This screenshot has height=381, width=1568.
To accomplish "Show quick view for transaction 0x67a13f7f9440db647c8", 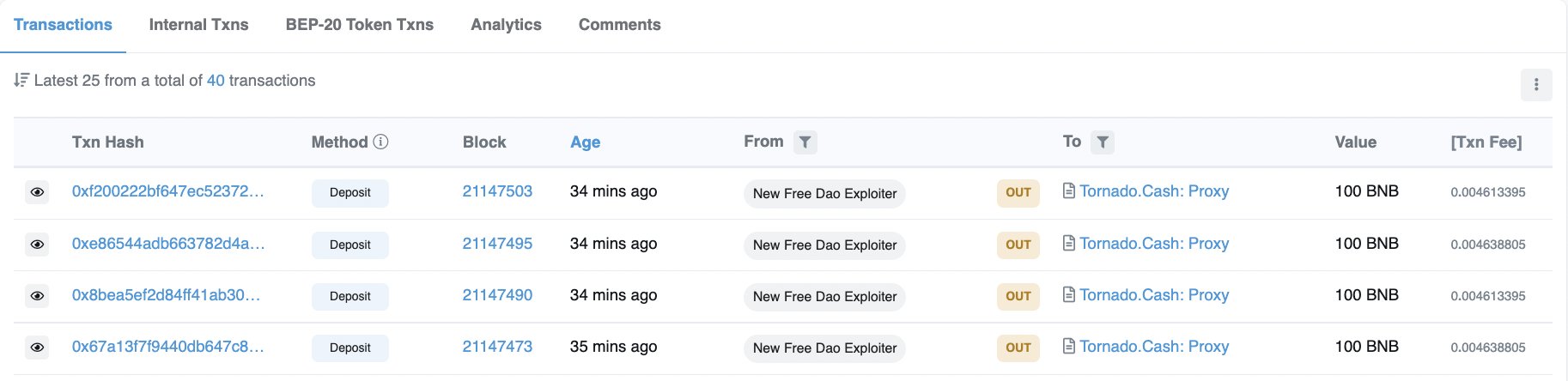I will pos(38,348).
